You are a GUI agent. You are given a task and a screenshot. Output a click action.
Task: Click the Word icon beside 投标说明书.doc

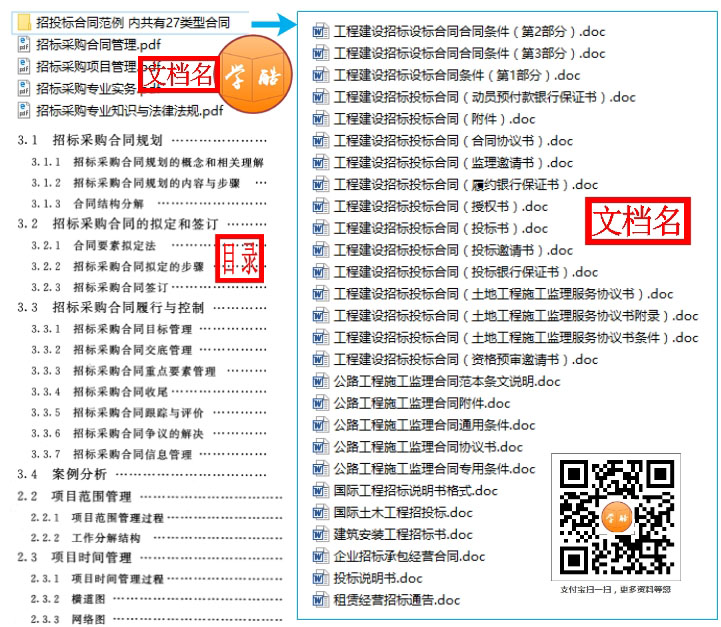tap(320, 578)
